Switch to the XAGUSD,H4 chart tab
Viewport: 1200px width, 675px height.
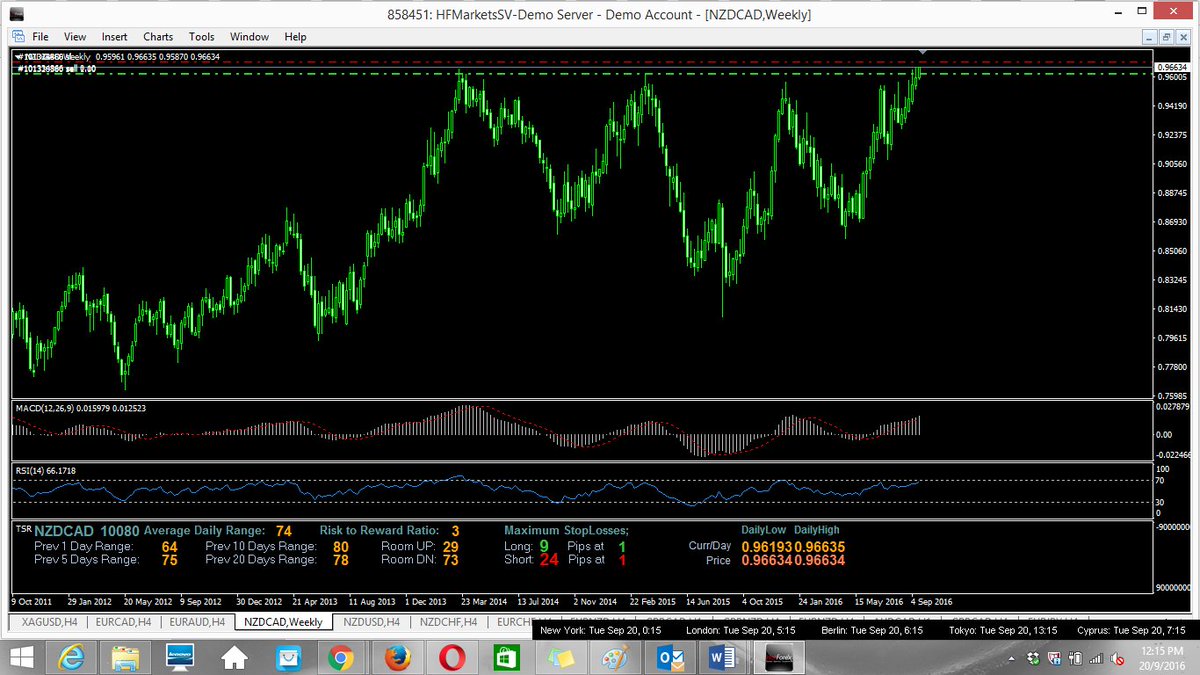click(49, 622)
